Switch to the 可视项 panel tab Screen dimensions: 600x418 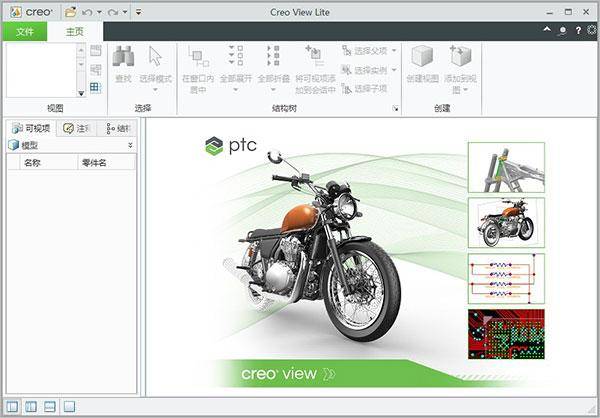tap(31, 129)
